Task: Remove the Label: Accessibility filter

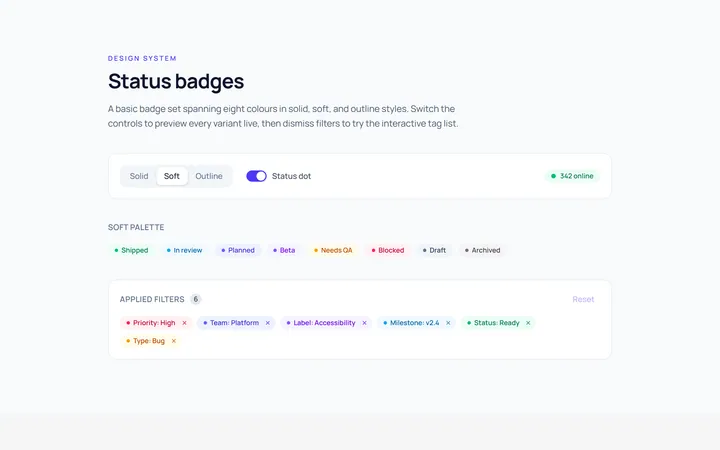Action: [365, 323]
